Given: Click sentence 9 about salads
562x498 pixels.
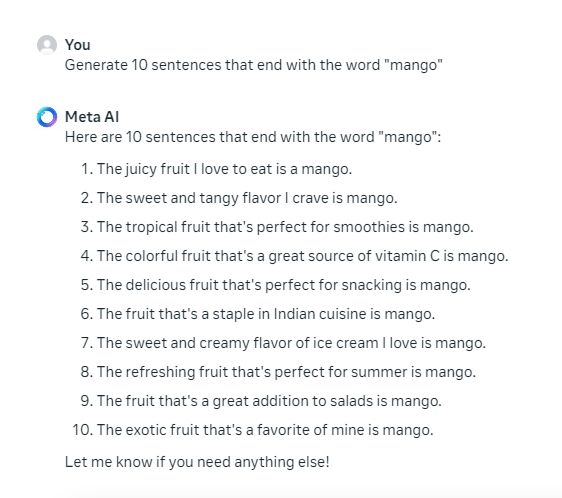Looking at the screenshot, I should [x=269, y=401].
